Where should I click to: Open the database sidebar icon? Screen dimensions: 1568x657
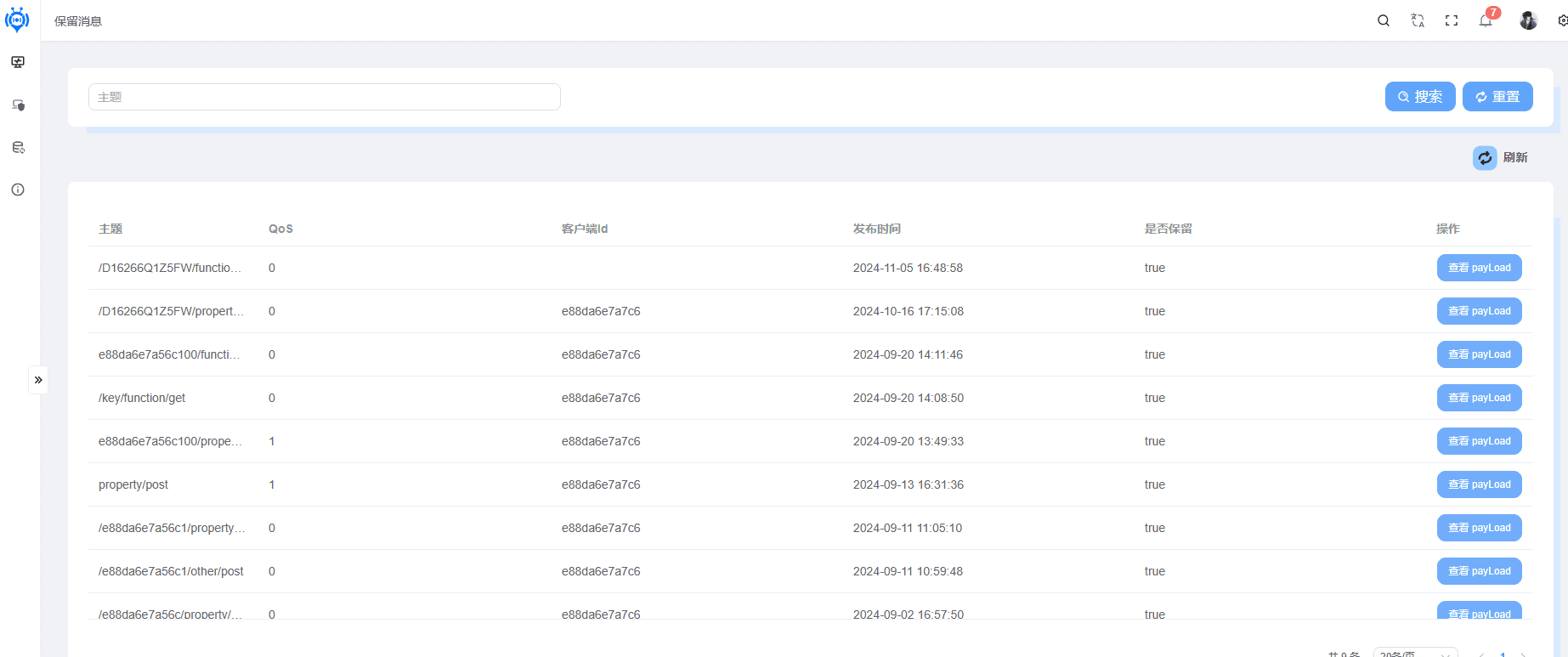[x=18, y=147]
